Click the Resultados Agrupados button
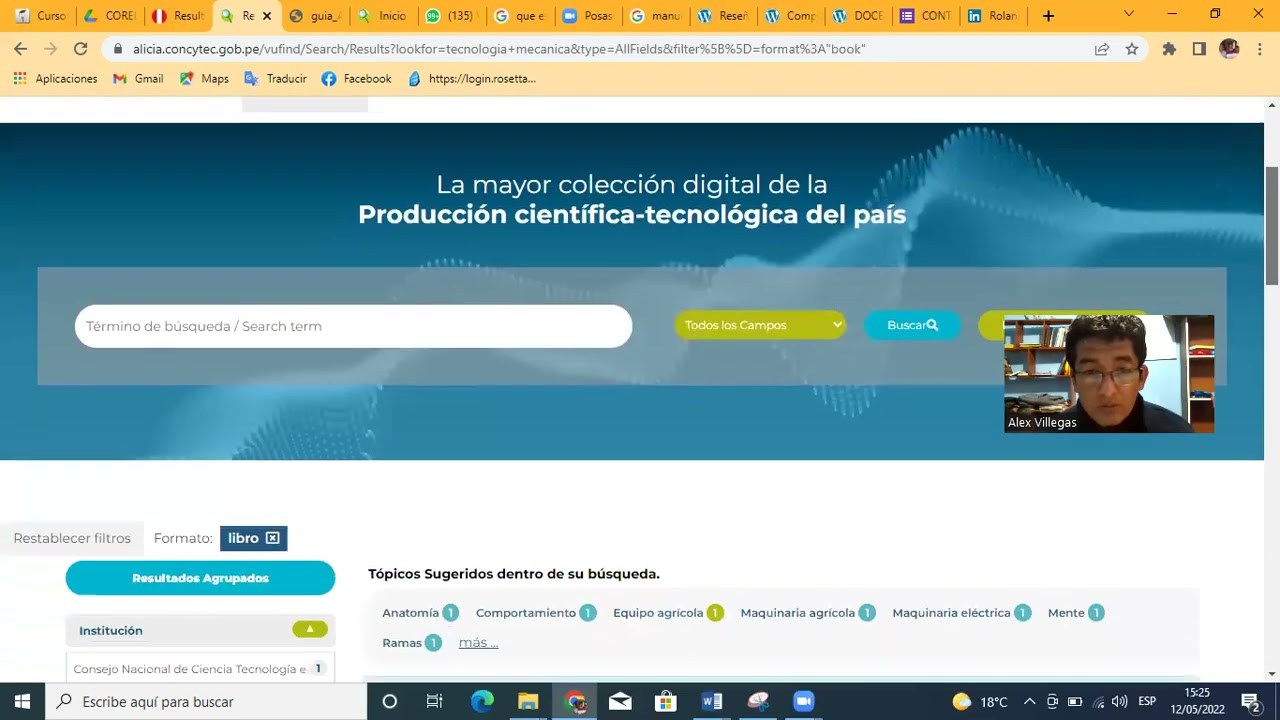Image resolution: width=1280 pixels, height=720 pixels. [x=200, y=578]
